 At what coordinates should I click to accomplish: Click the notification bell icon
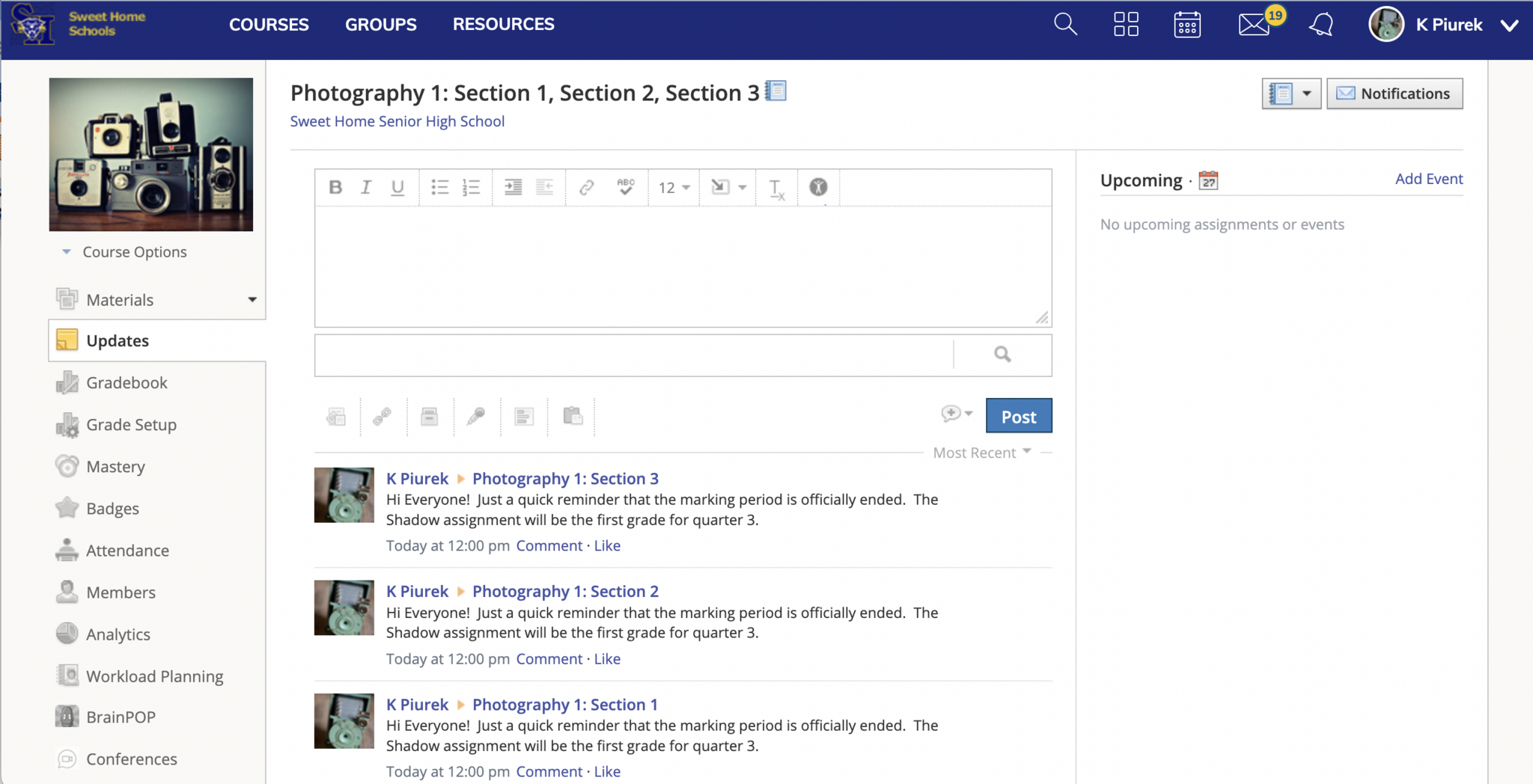(x=1321, y=25)
